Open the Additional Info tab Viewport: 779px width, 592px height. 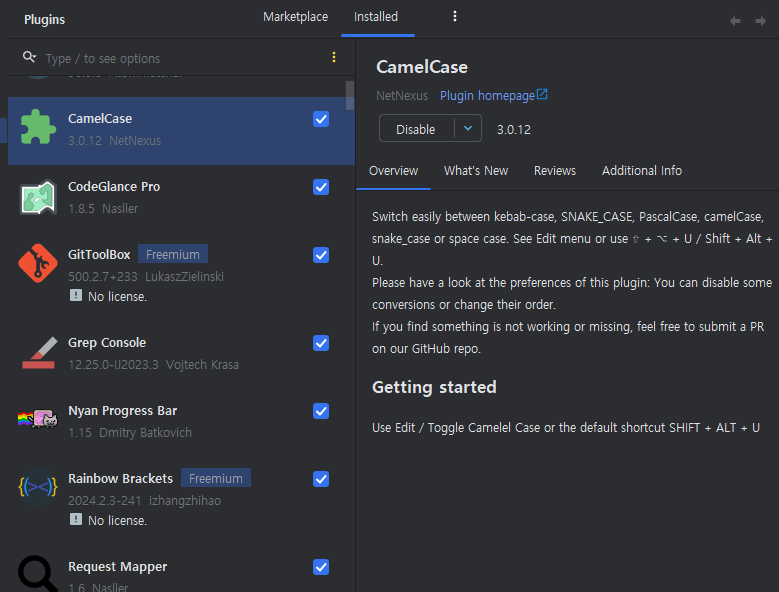coord(641,171)
